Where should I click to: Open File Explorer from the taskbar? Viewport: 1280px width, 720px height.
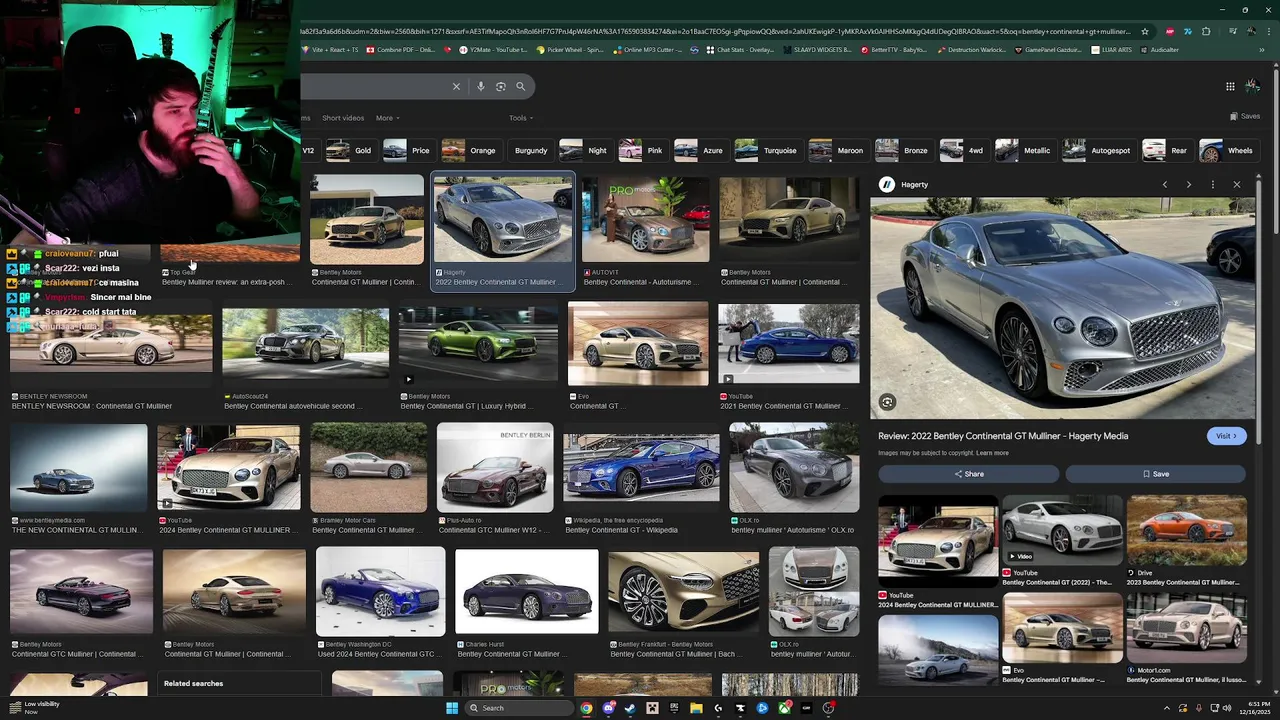tap(696, 708)
